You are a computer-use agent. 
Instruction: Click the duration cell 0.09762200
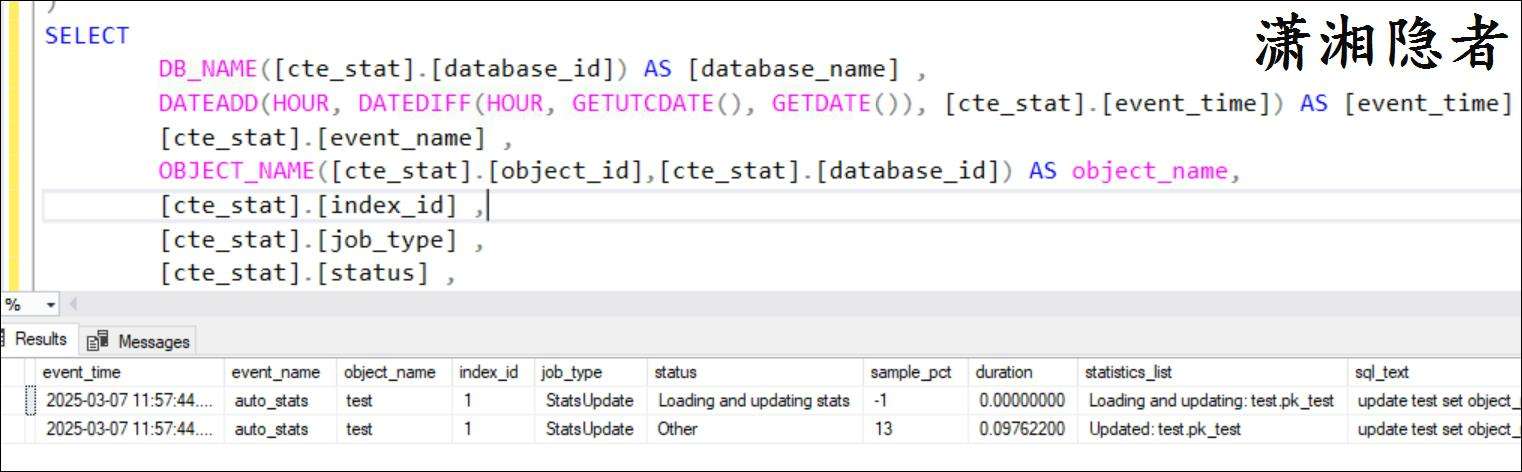click(x=1022, y=429)
